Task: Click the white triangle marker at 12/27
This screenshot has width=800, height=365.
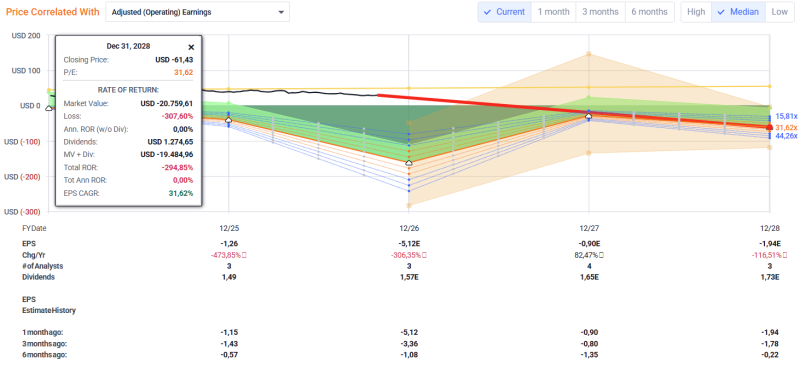Action: click(589, 116)
